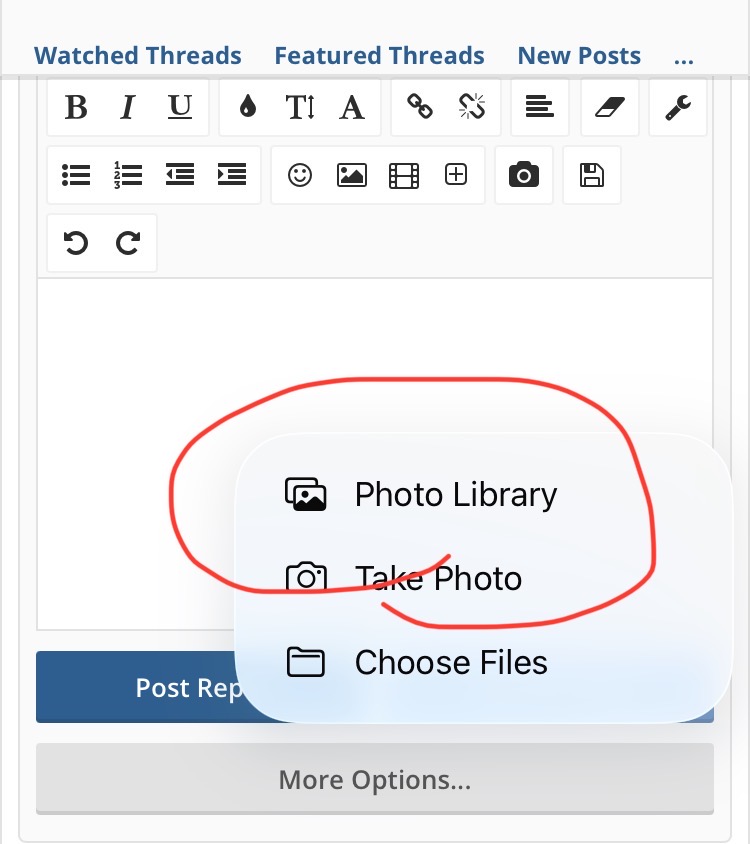Open the font family dropdown
The width and height of the screenshot is (750, 844).
click(352, 108)
